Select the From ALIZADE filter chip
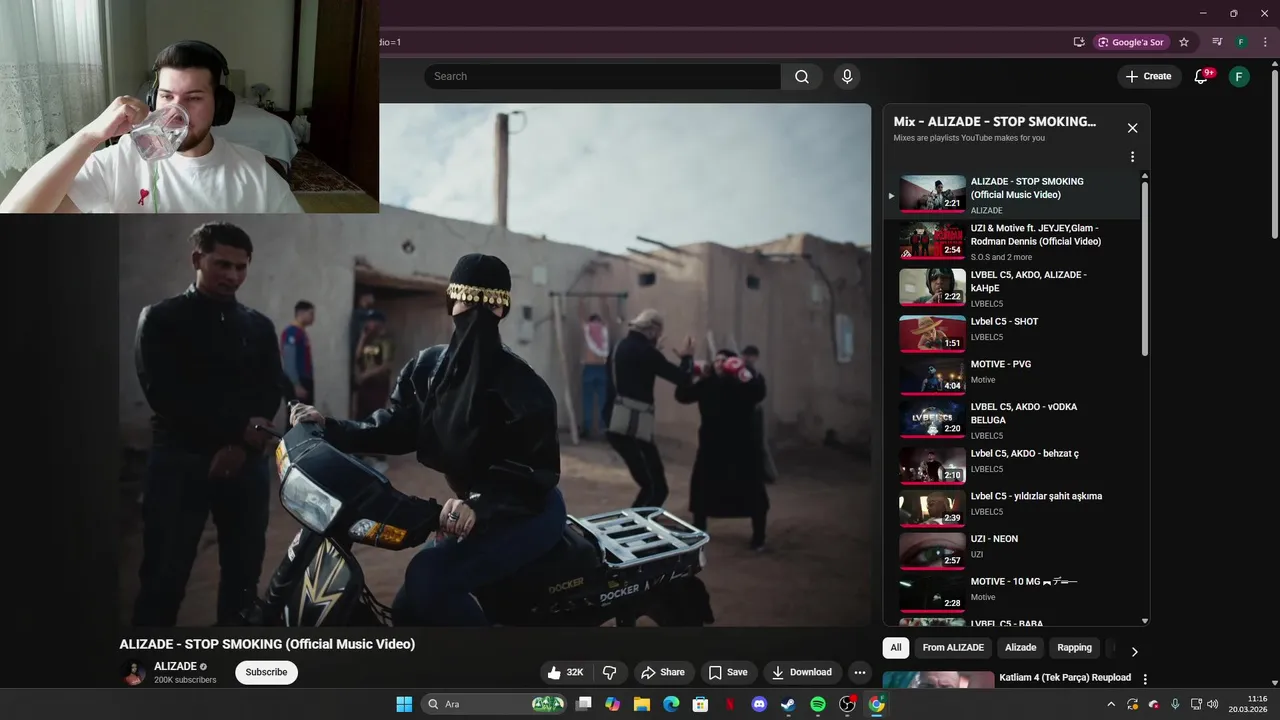Viewport: 1280px width, 720px height. pyautogui.click(x=953, y=648)
